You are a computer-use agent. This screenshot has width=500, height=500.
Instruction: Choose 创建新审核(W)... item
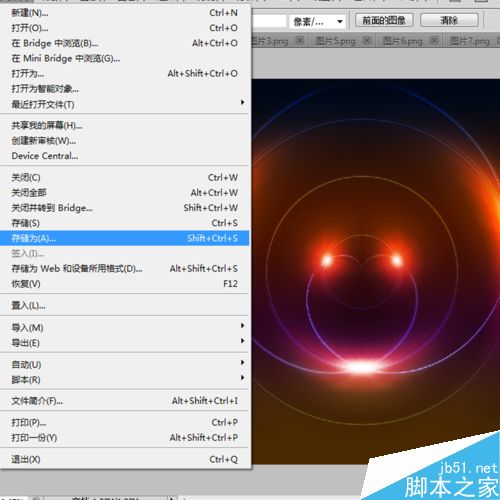pyautogui.click(x=125, y=141)
